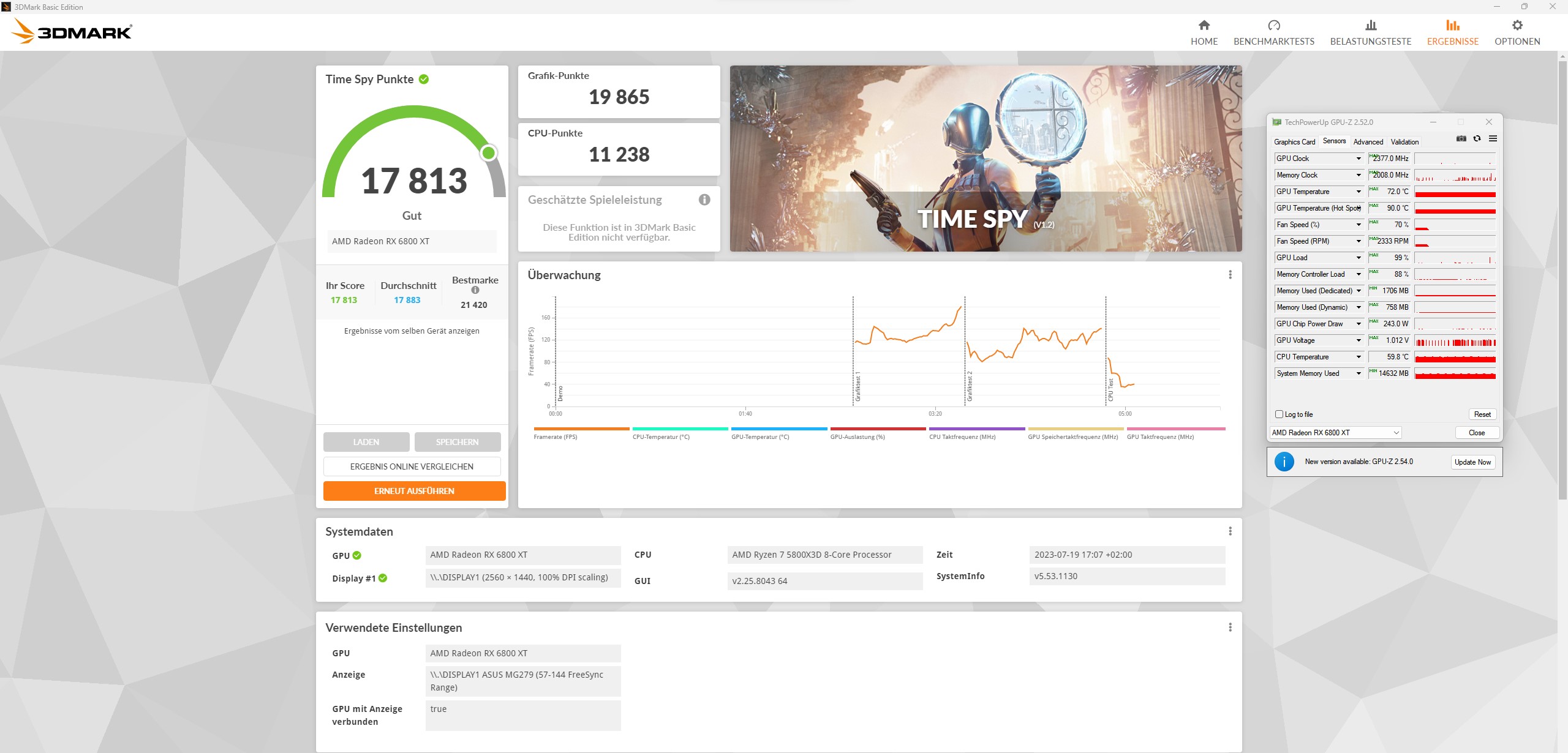Expand the CPU Temperature sensor dropdown
Viewport: 1568px width, 753px height.
click(1358, 357)
